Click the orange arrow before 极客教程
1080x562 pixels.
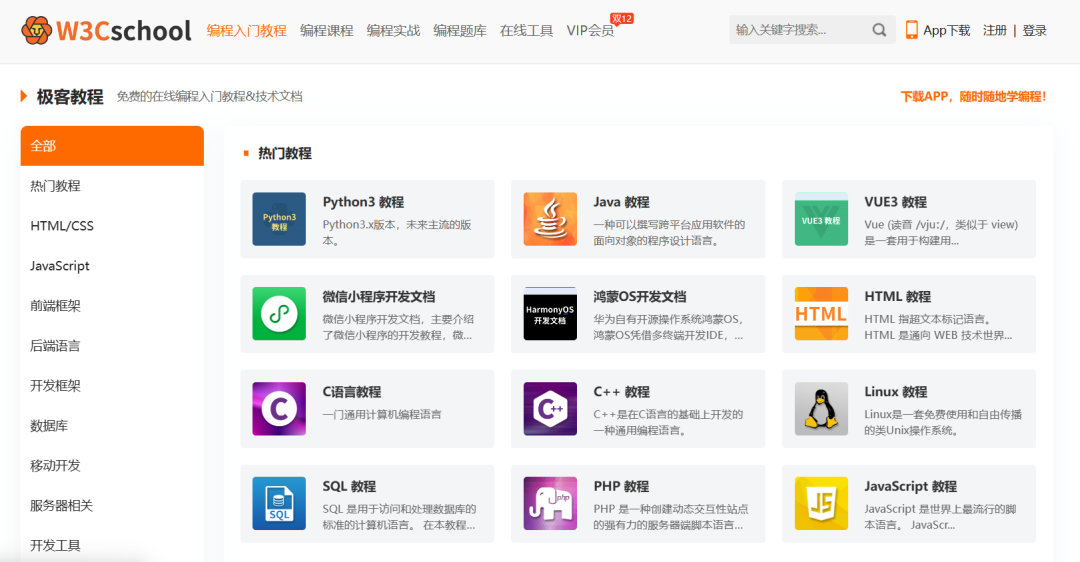pos(24,96)
